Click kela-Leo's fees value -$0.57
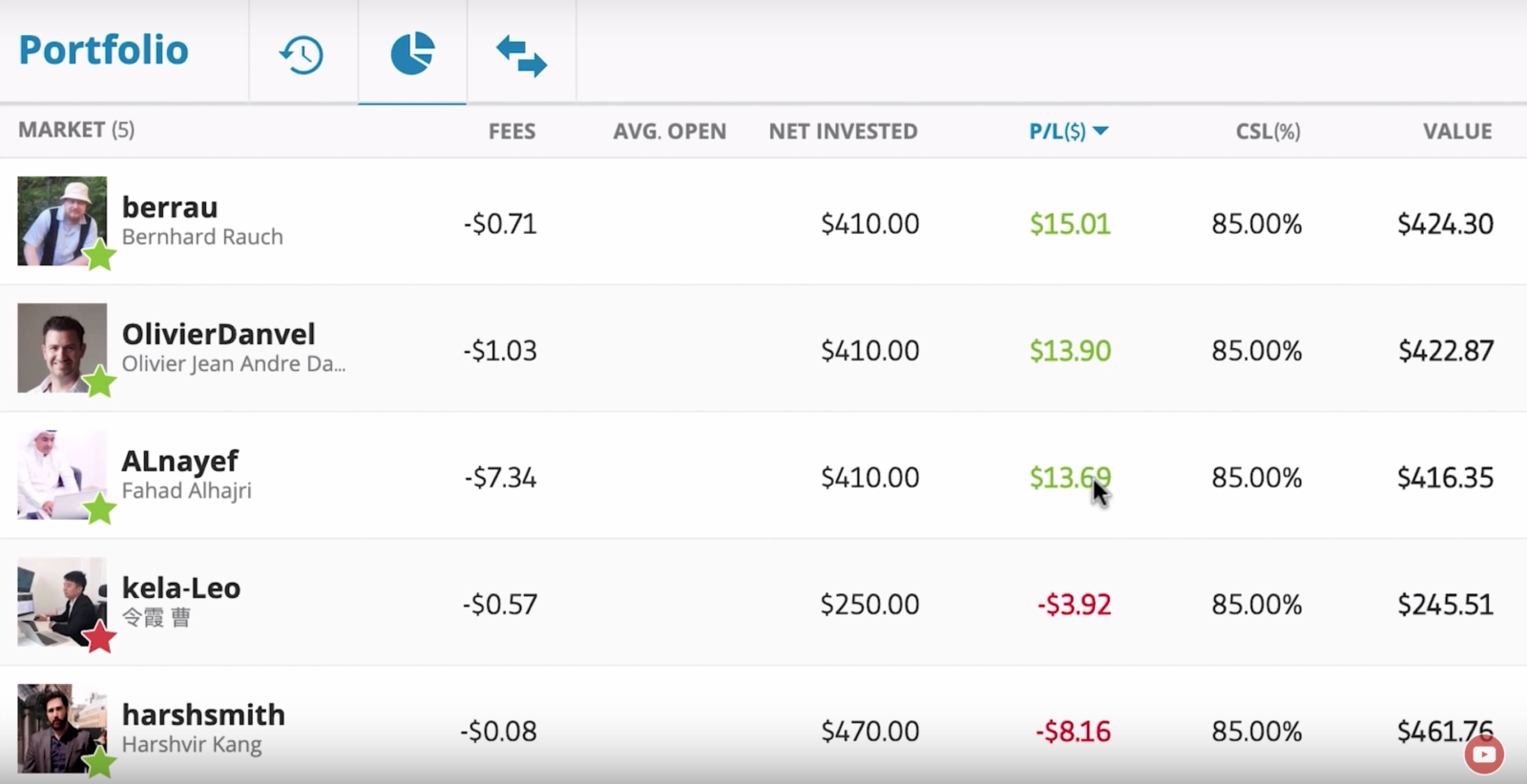 coord(500,605)
